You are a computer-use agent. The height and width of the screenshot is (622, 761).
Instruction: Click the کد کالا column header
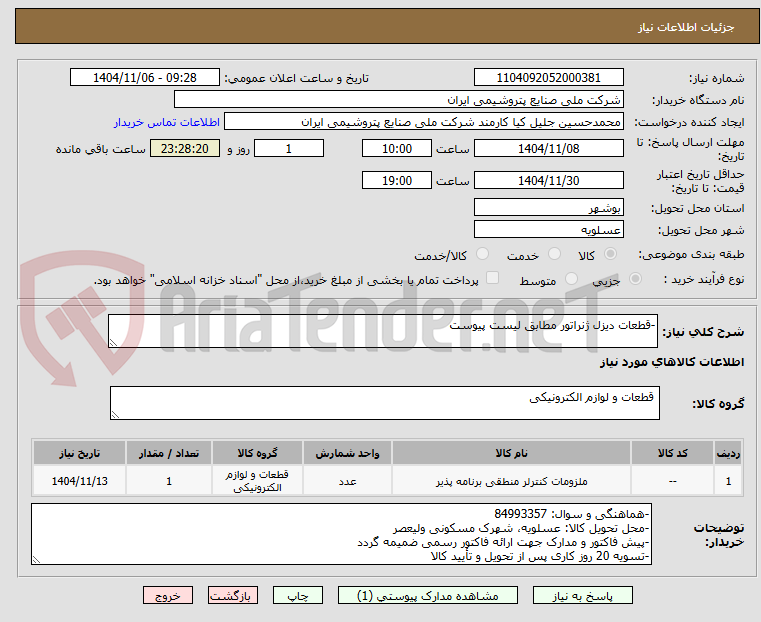(672, 453)
